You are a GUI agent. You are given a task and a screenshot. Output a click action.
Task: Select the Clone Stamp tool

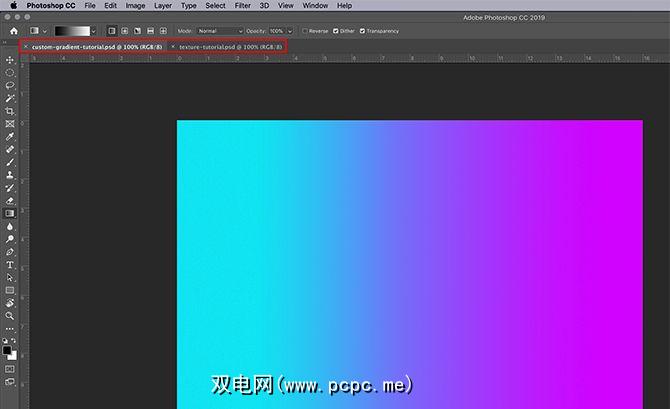10,174
